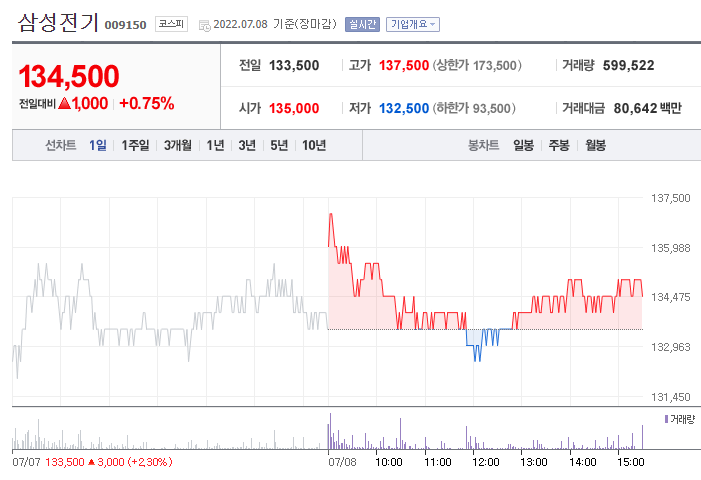
Task: Click the 2022.07.08 기준(장마감) date text
Action: (275, 24)
